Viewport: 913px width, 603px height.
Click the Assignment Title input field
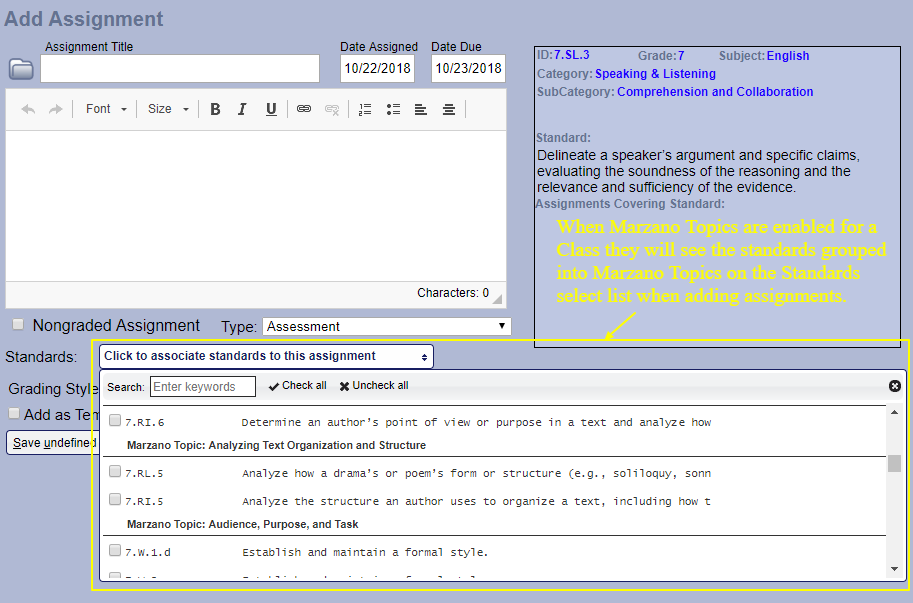180,69
